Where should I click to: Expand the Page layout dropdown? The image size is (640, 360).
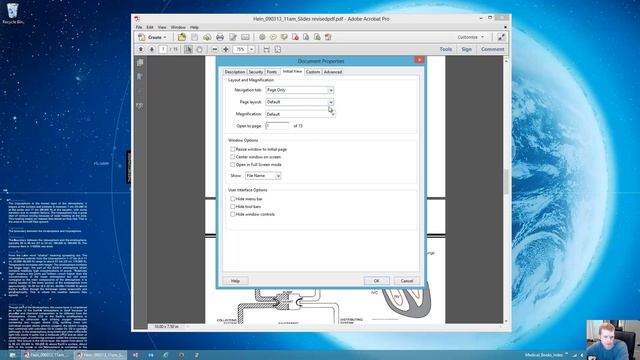[x=331, y=102]
